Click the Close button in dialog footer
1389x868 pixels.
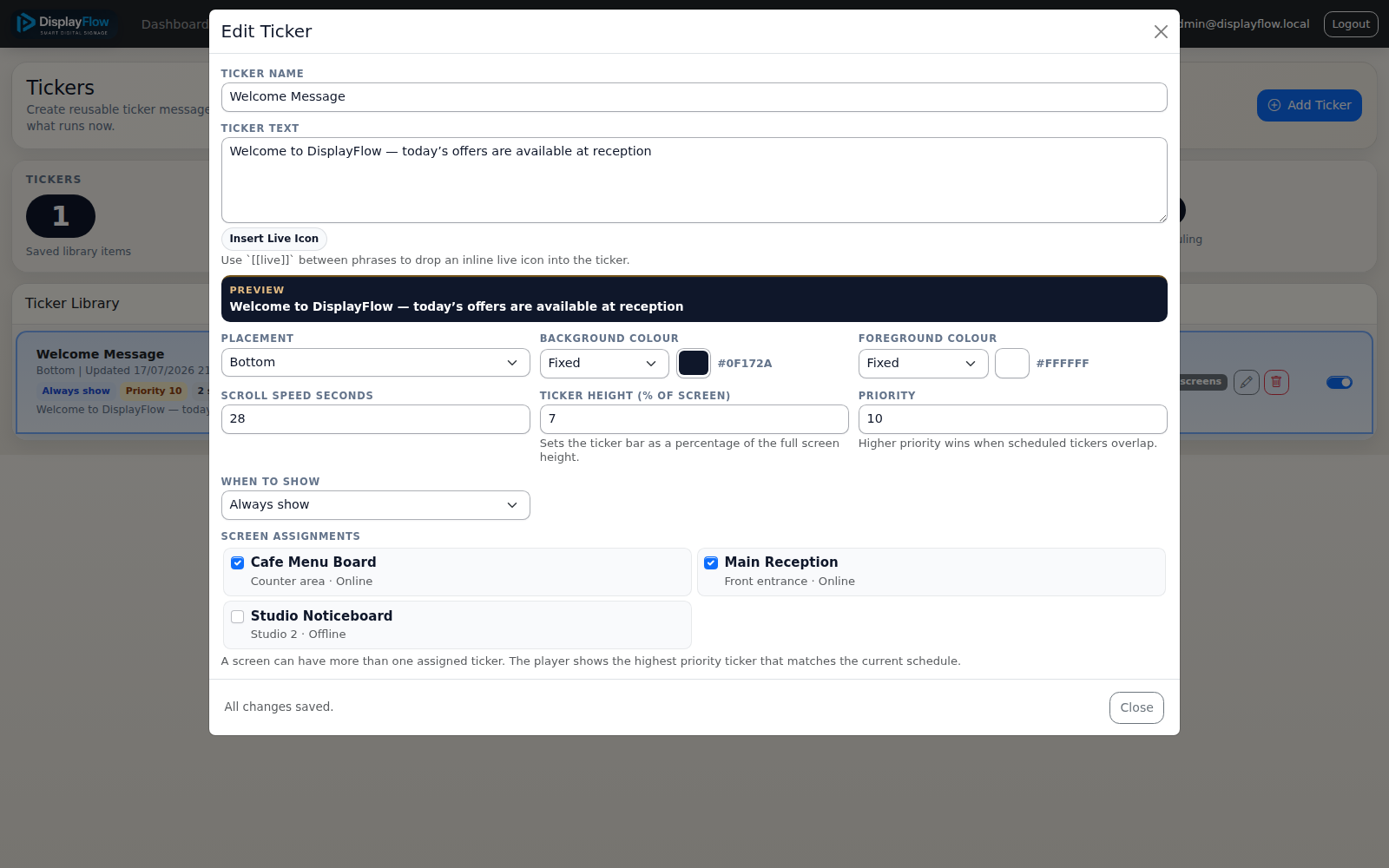click(1136, 707)
